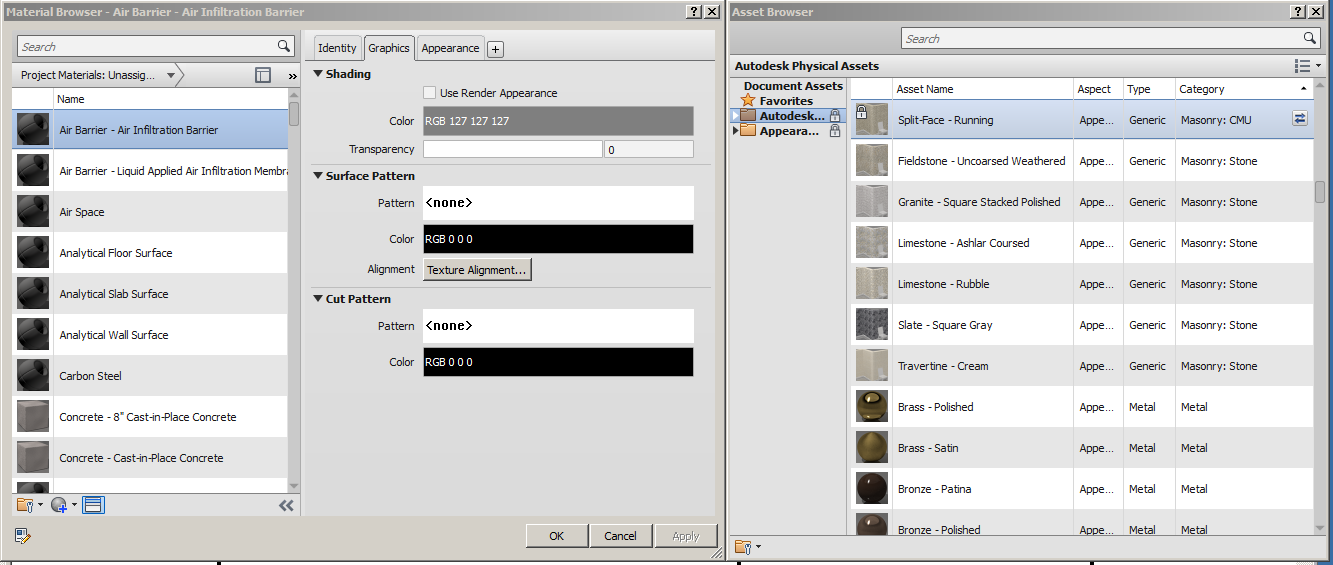The width and height of the screenshot is (1333, 565).
Task: Select Limestone - Rubble asset row
Action: (1082, 284)
